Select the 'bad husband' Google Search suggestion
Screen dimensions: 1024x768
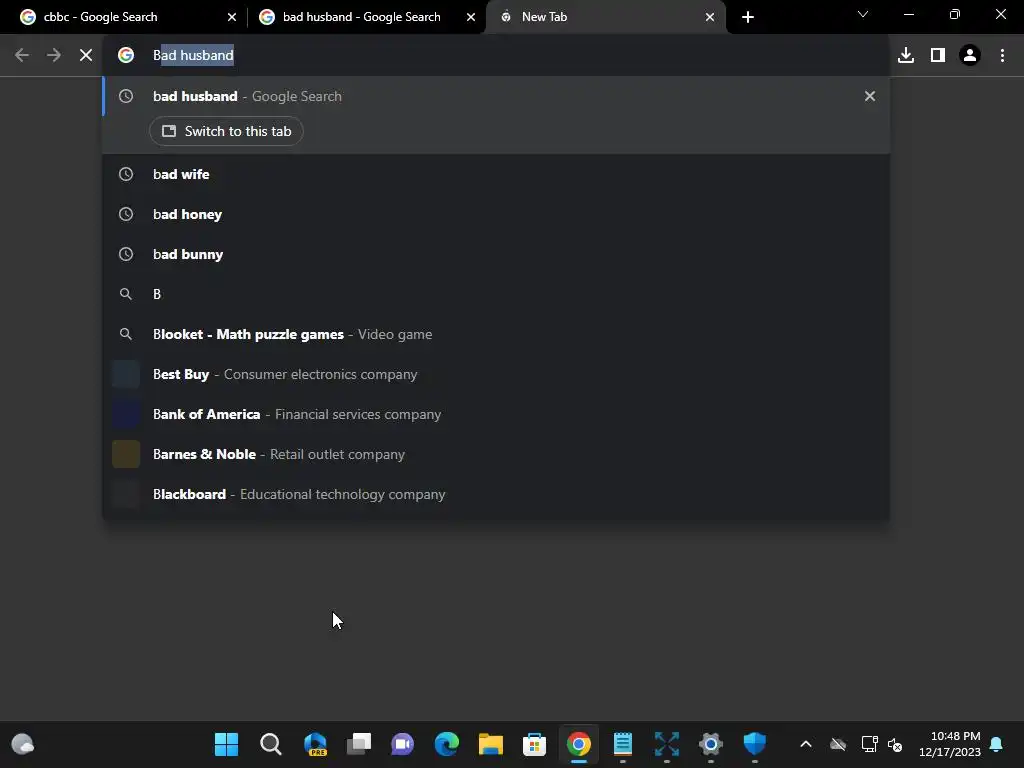496,96
